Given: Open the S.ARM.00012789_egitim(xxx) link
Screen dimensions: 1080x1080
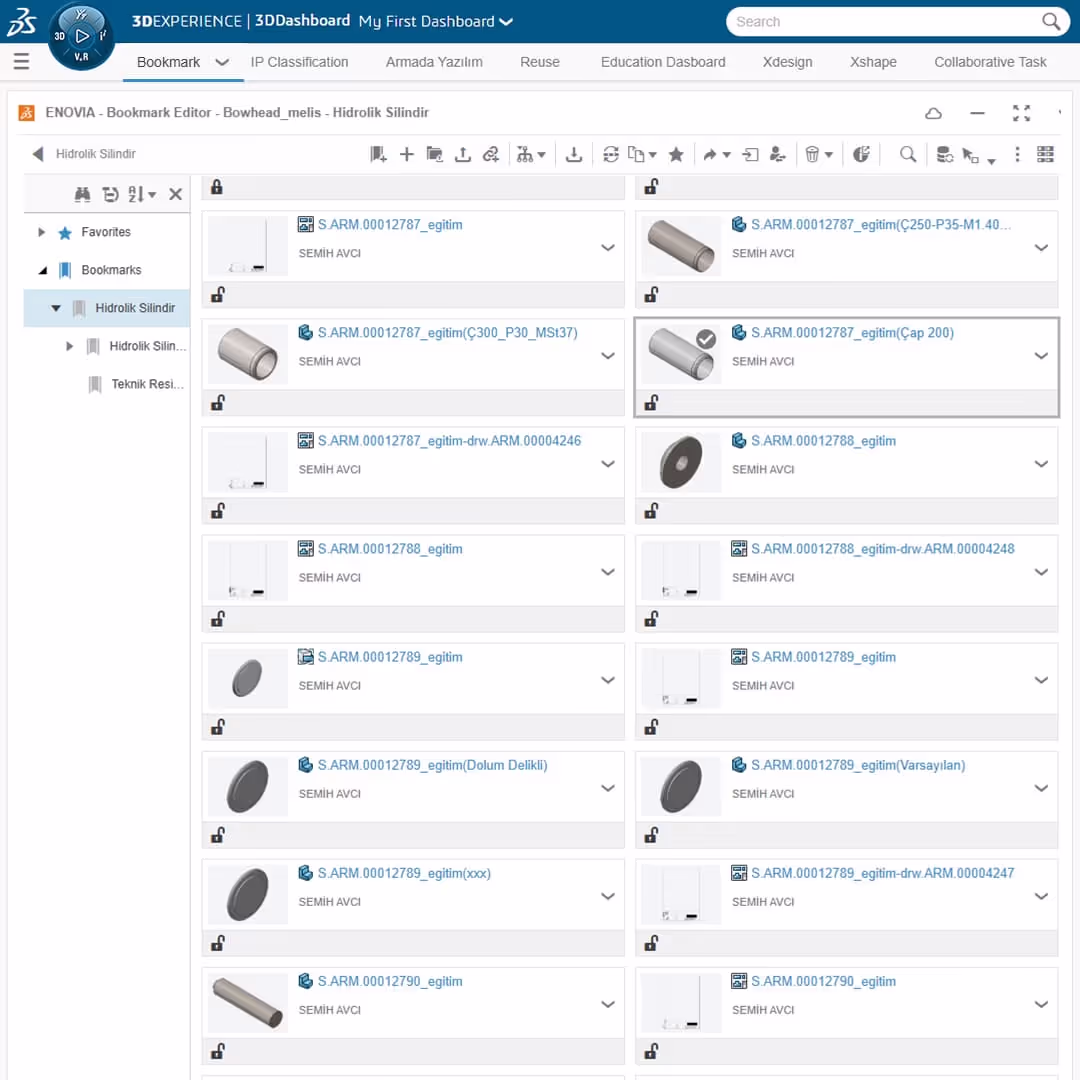Looking at the screenshot, I should (x=404, y=873).
